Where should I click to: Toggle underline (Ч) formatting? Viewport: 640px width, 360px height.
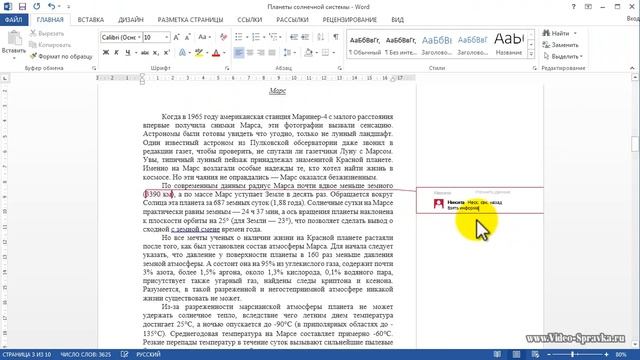[x=128, y=53]
